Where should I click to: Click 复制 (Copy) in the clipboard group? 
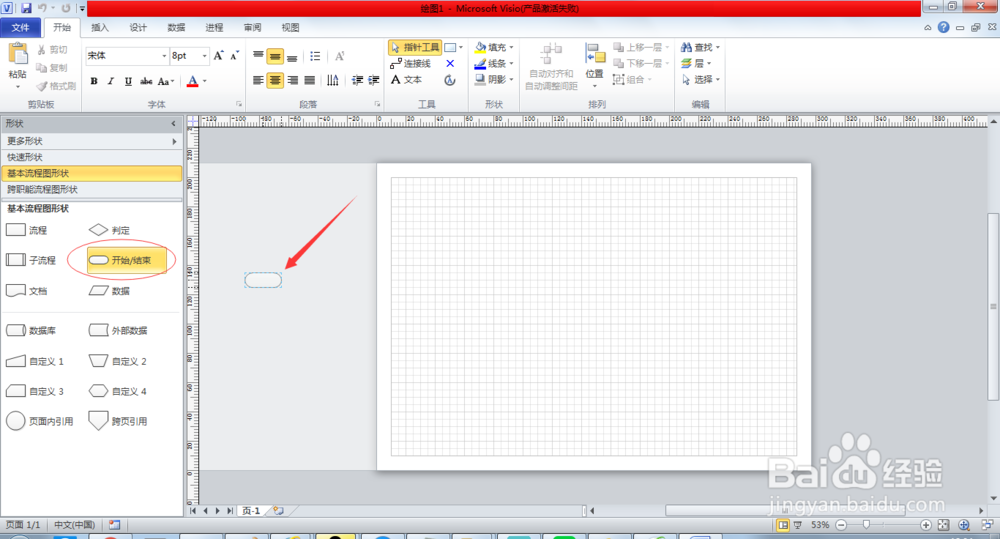tap(52, 68)
